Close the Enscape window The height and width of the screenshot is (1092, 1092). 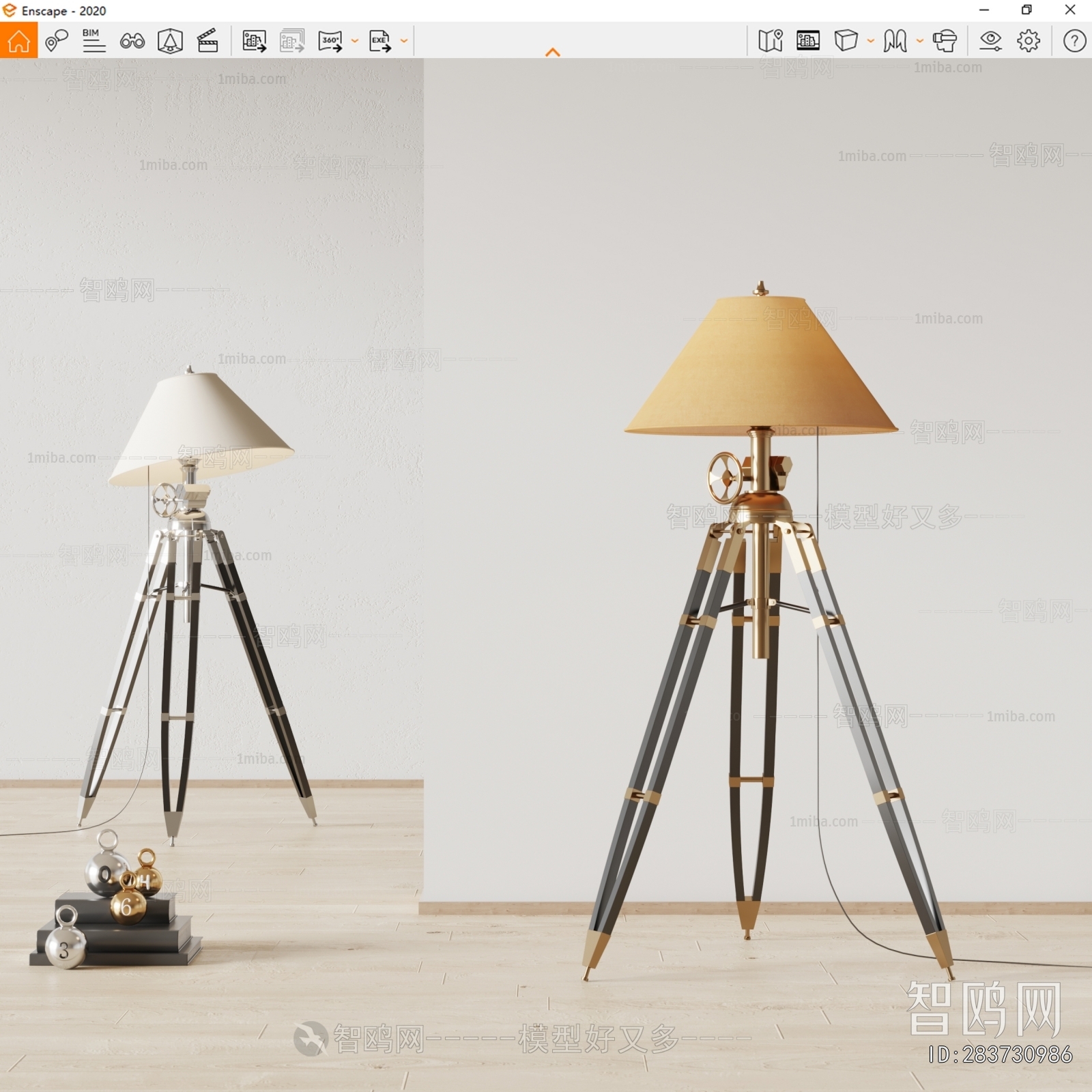pyautogui.click(x=1070, y=10)
